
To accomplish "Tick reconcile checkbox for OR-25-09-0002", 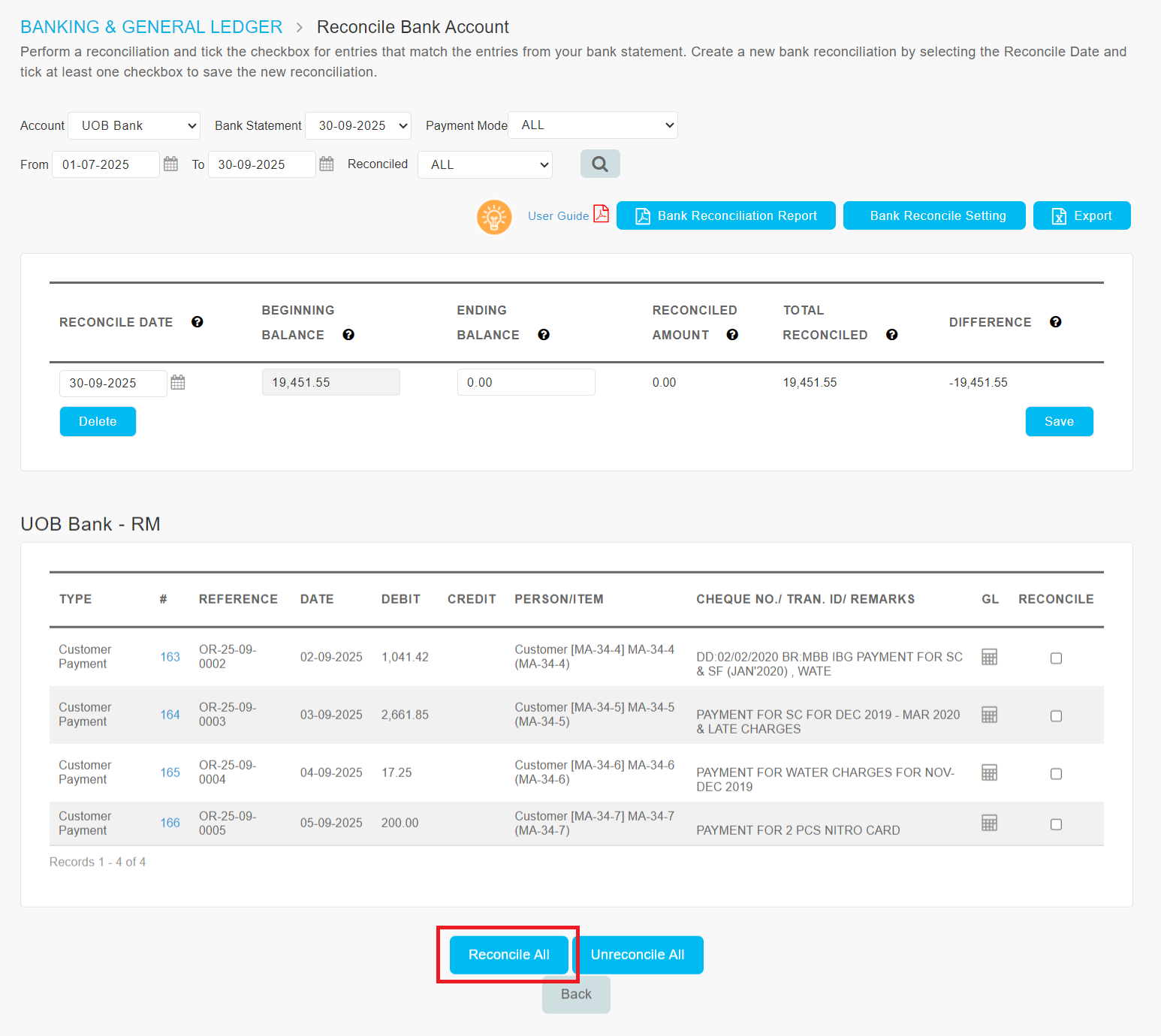I will point(1056,658).
